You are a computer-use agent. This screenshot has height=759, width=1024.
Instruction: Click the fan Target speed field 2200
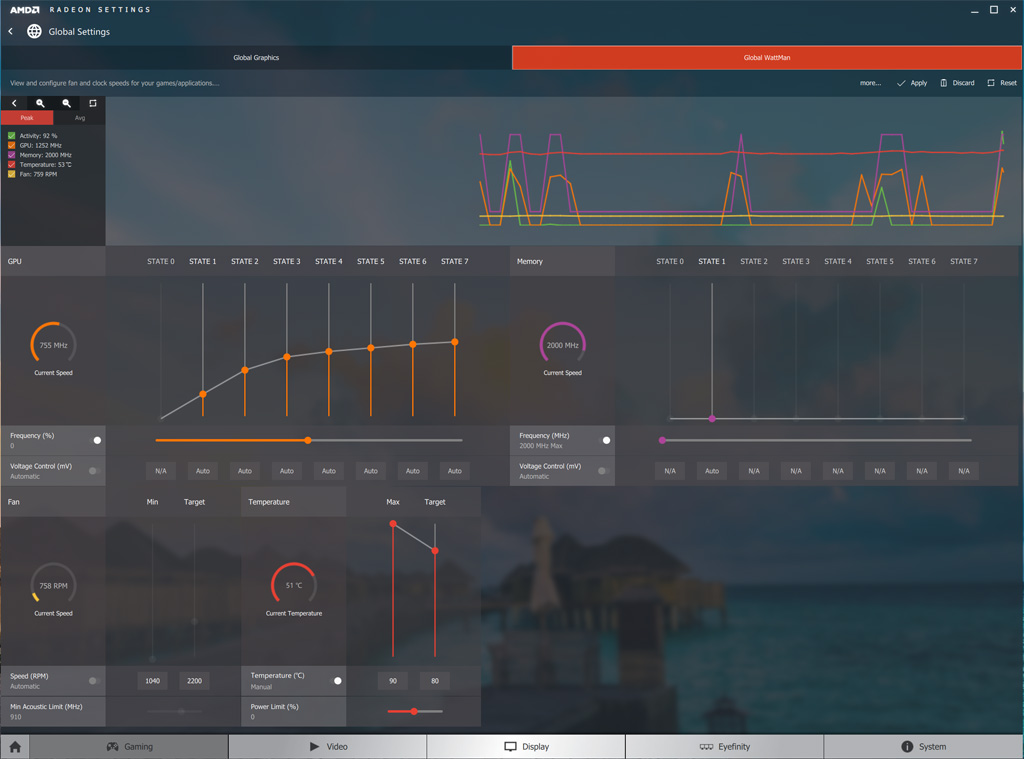195,681
